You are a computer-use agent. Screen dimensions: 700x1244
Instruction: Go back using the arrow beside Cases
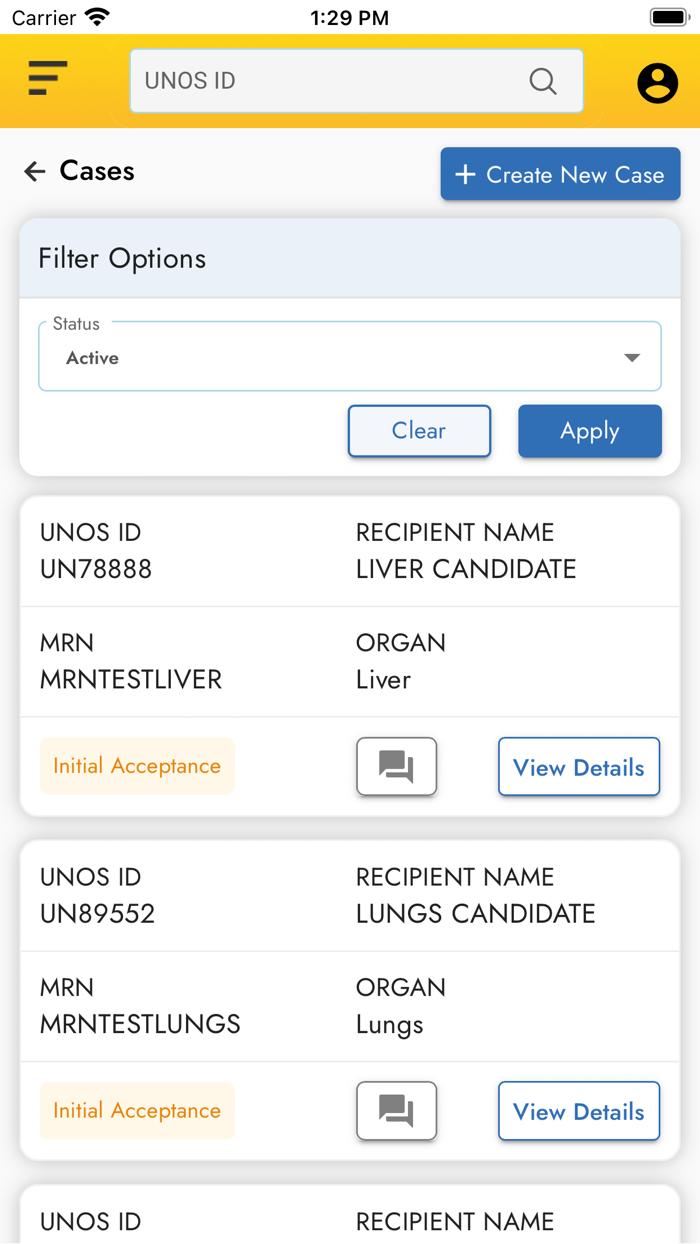35,172
